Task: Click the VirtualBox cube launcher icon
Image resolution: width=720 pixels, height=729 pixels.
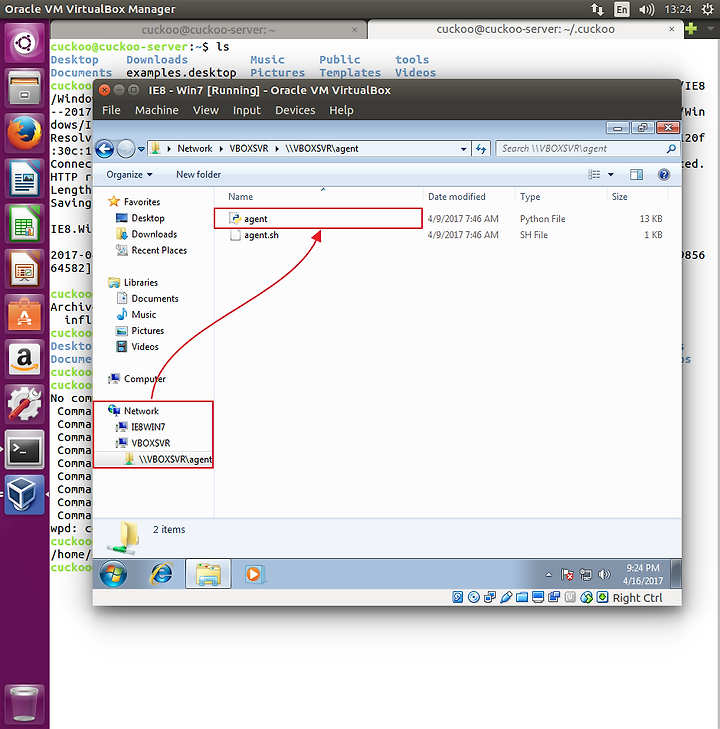Action: [24, 494]
